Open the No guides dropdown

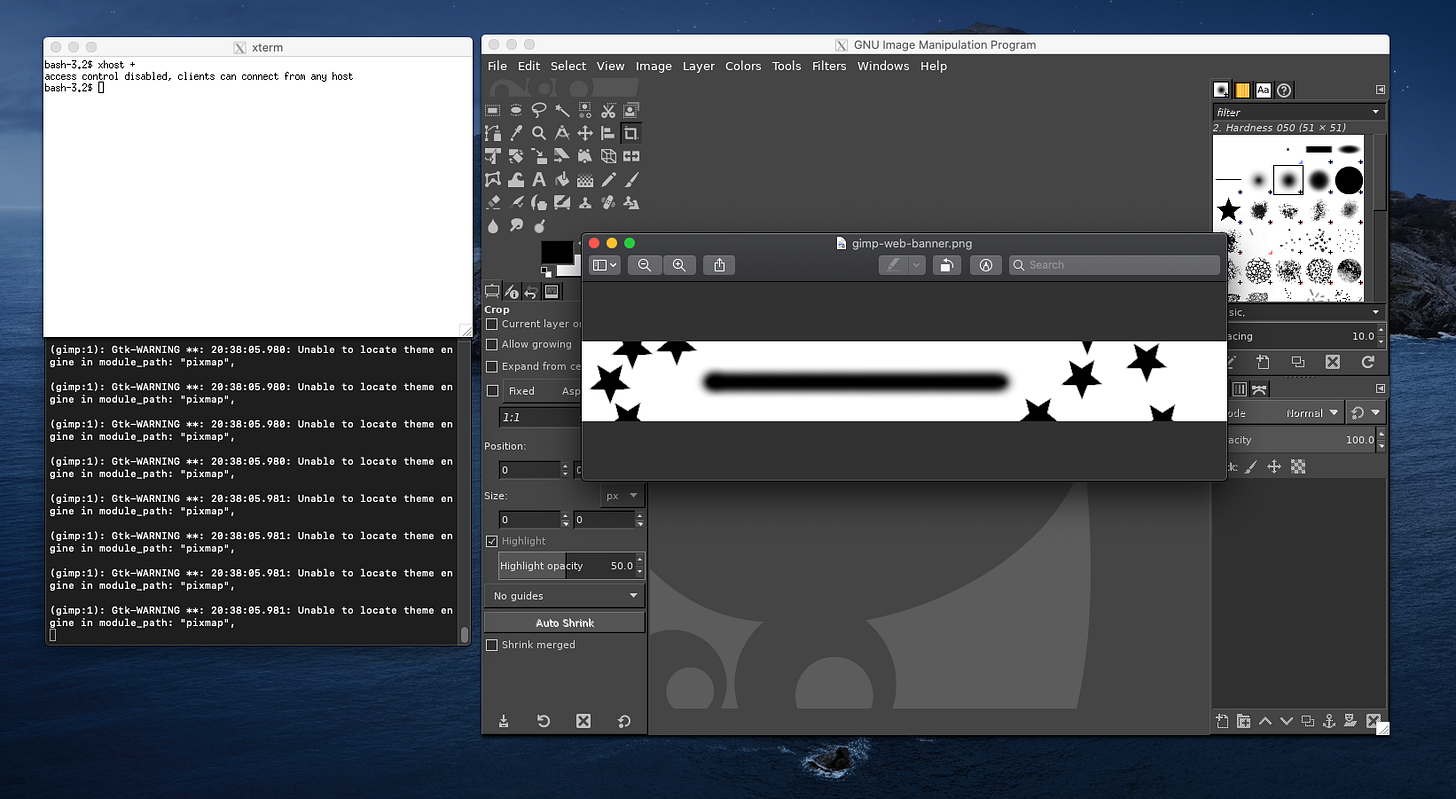564,596
